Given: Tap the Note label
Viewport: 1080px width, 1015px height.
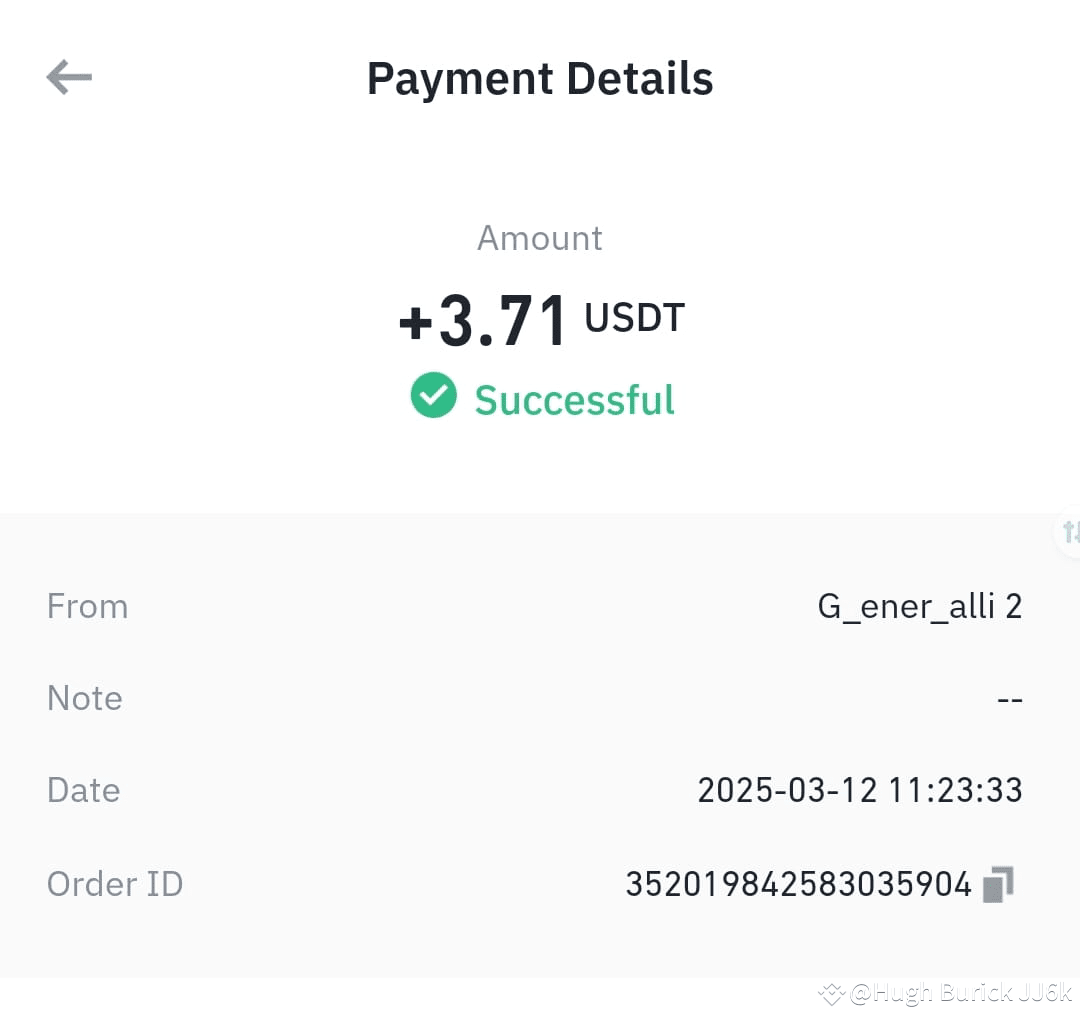Looking at the screenshot, I should (x=85, y=698).
